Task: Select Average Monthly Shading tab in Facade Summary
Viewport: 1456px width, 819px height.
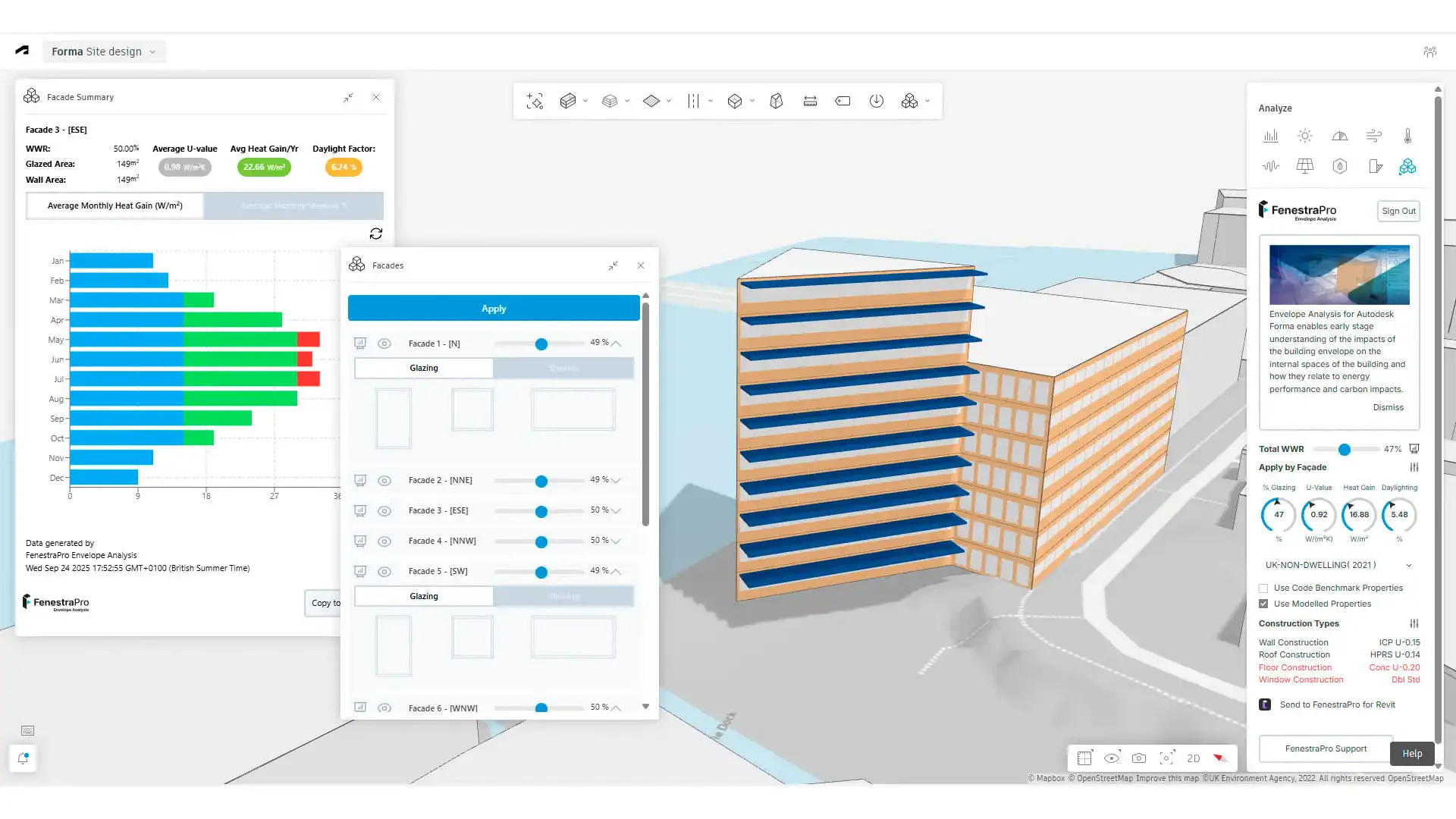Action: click(293, 206)
